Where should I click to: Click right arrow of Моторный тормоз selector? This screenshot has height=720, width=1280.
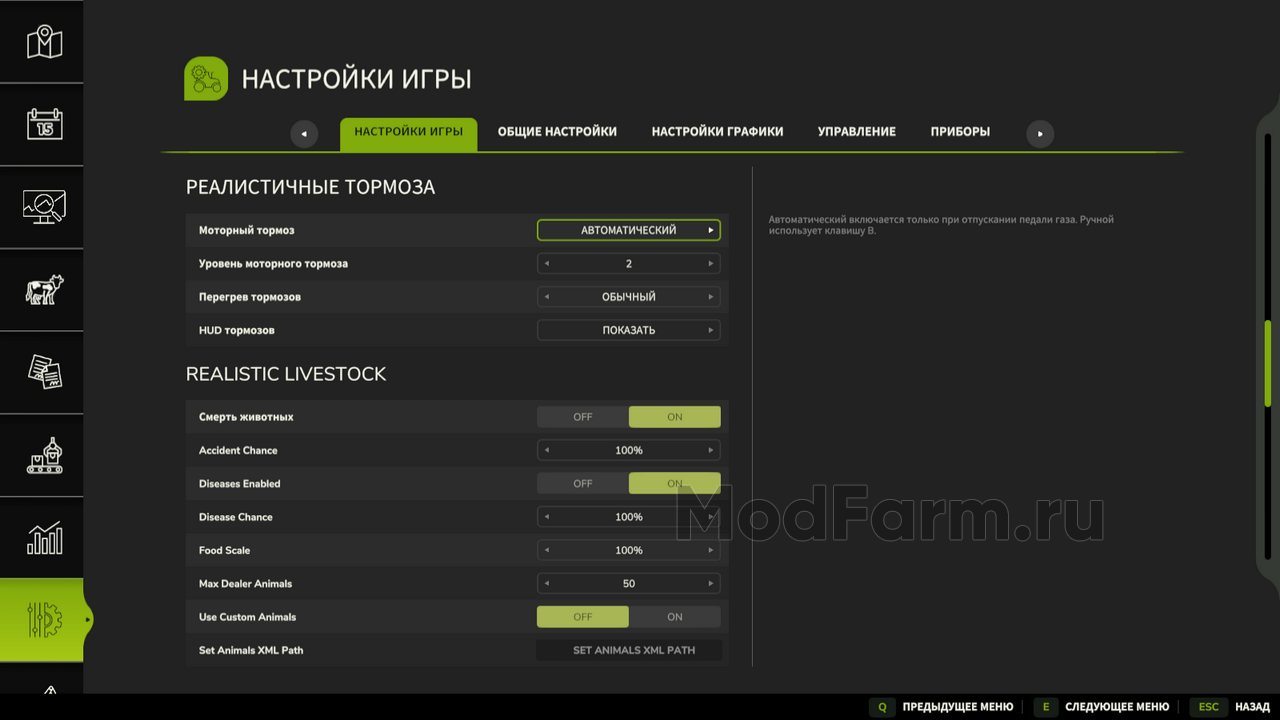(711, 230)
